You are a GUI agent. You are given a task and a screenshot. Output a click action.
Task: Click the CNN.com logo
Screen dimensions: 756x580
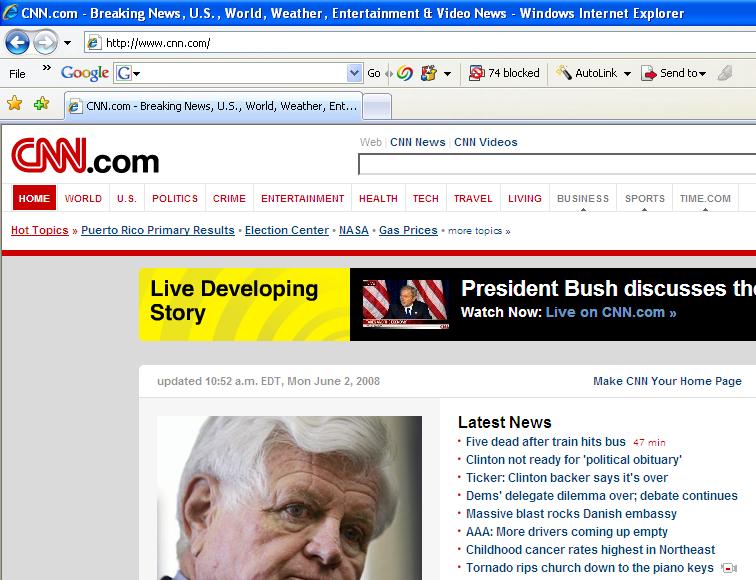85,159
